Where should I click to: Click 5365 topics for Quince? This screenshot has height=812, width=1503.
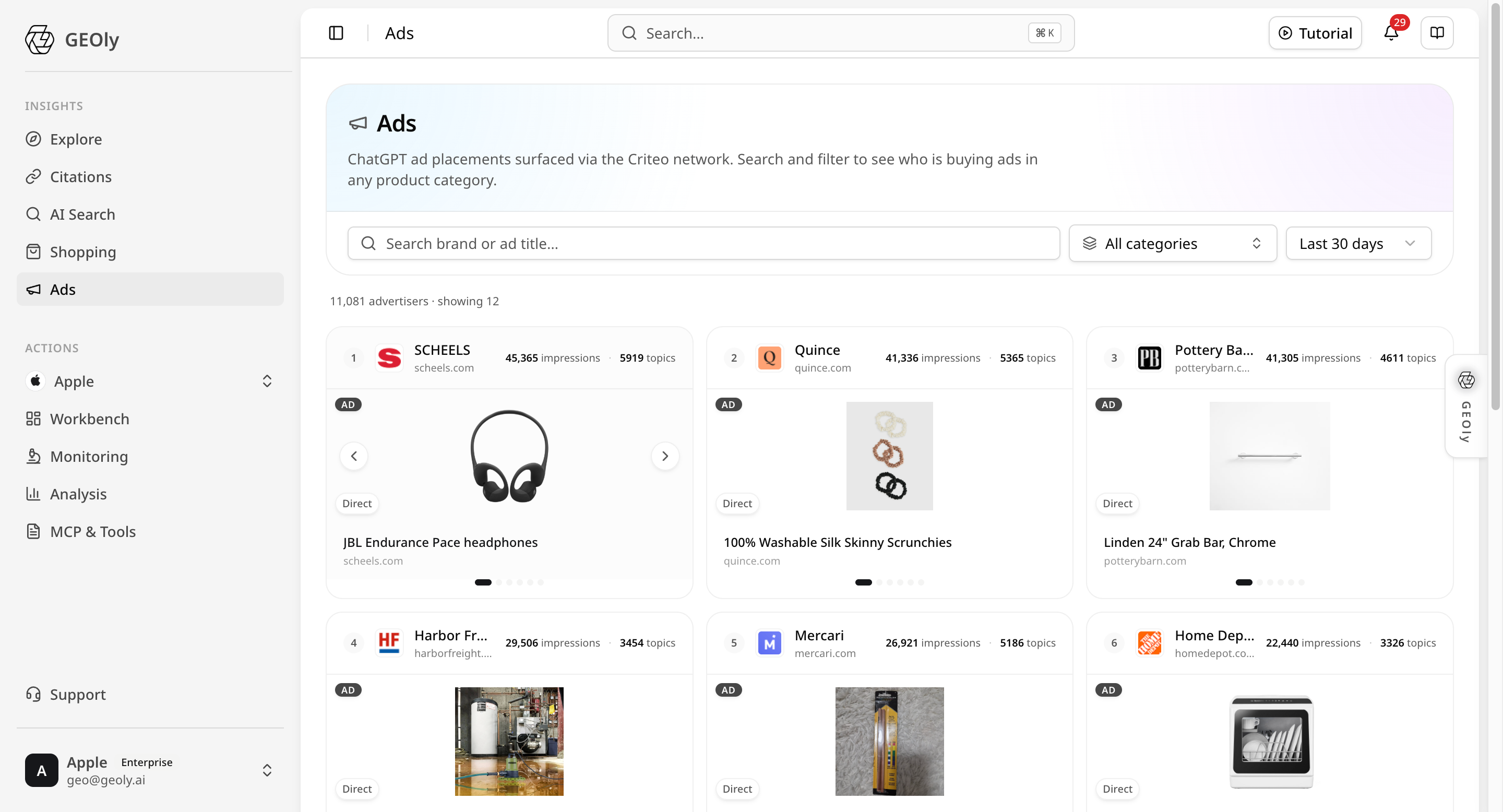1028,357
